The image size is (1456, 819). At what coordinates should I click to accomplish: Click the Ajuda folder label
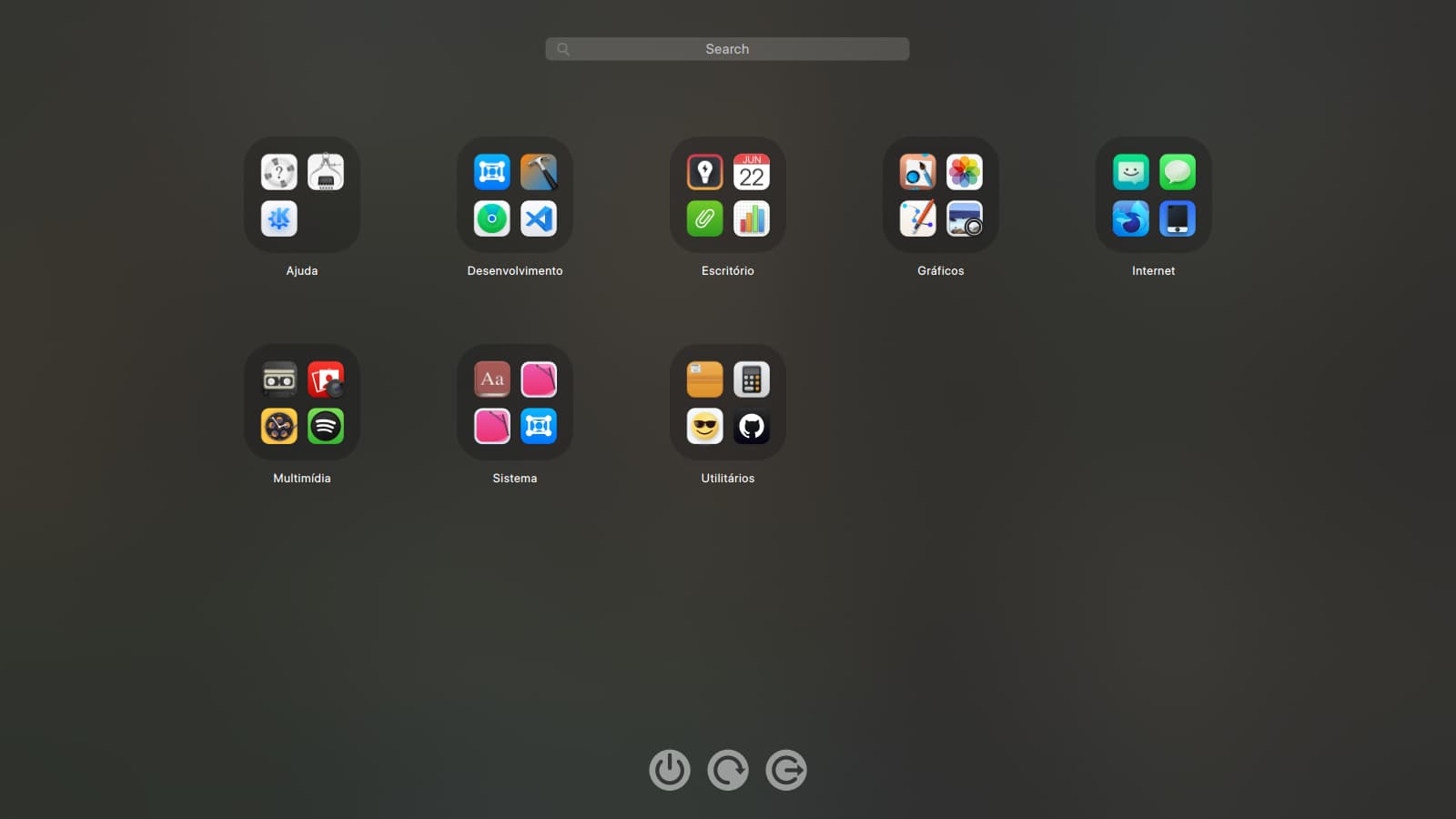tap(302, 271)
